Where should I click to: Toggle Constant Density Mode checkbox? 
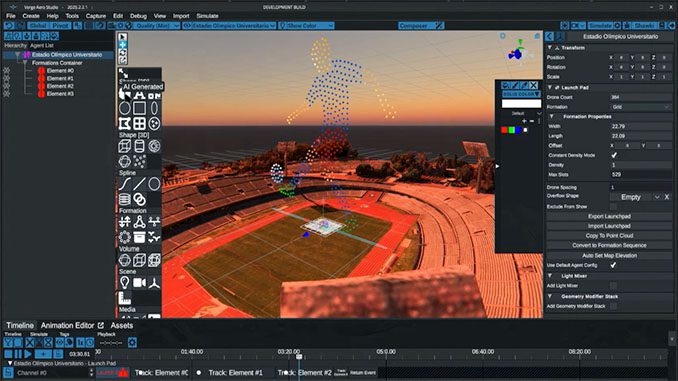614,155
